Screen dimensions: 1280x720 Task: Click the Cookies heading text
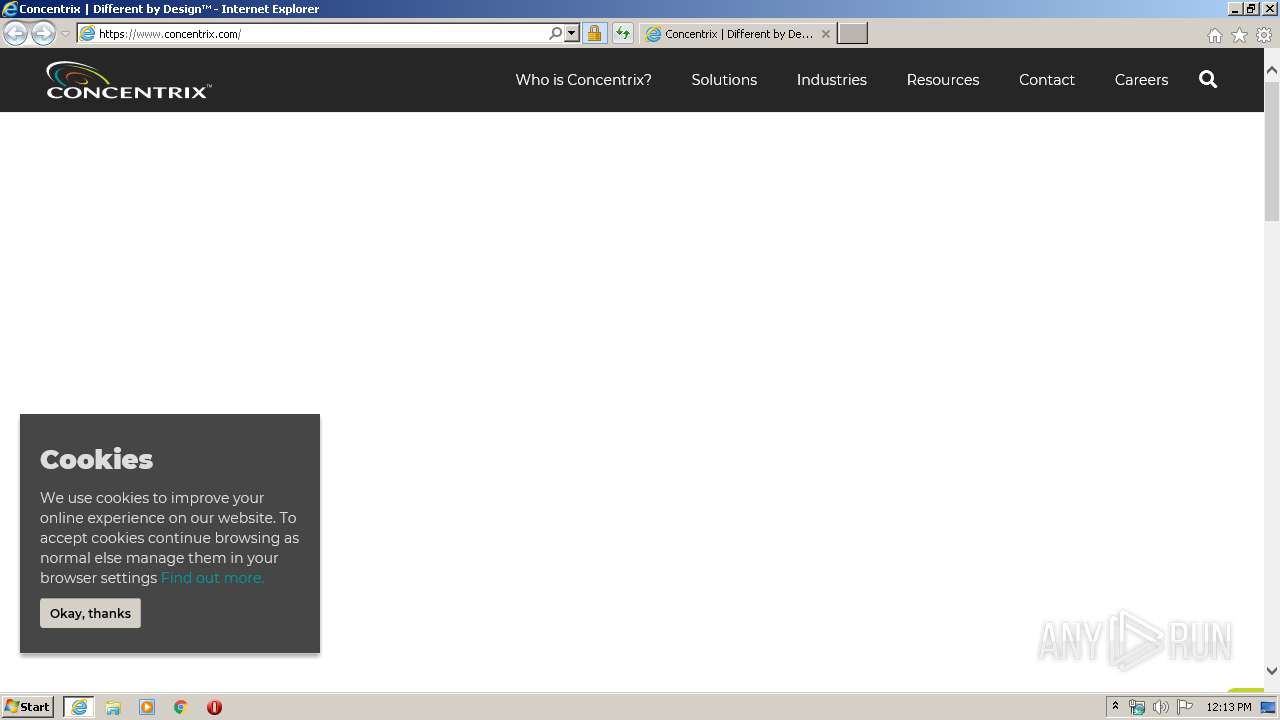coord(96,459)
